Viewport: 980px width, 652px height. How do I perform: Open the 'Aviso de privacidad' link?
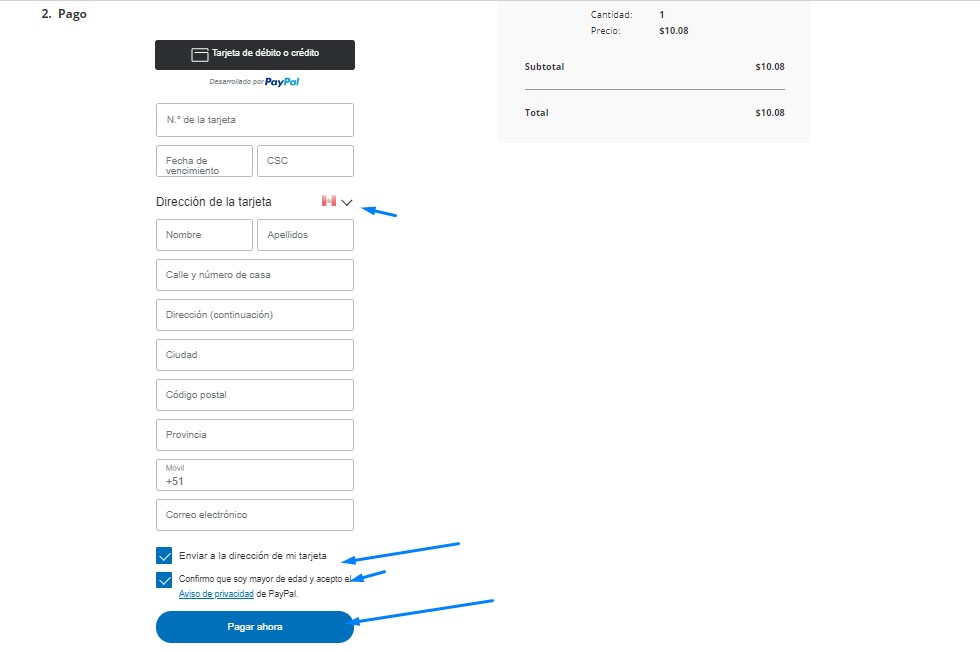point(216,593)
